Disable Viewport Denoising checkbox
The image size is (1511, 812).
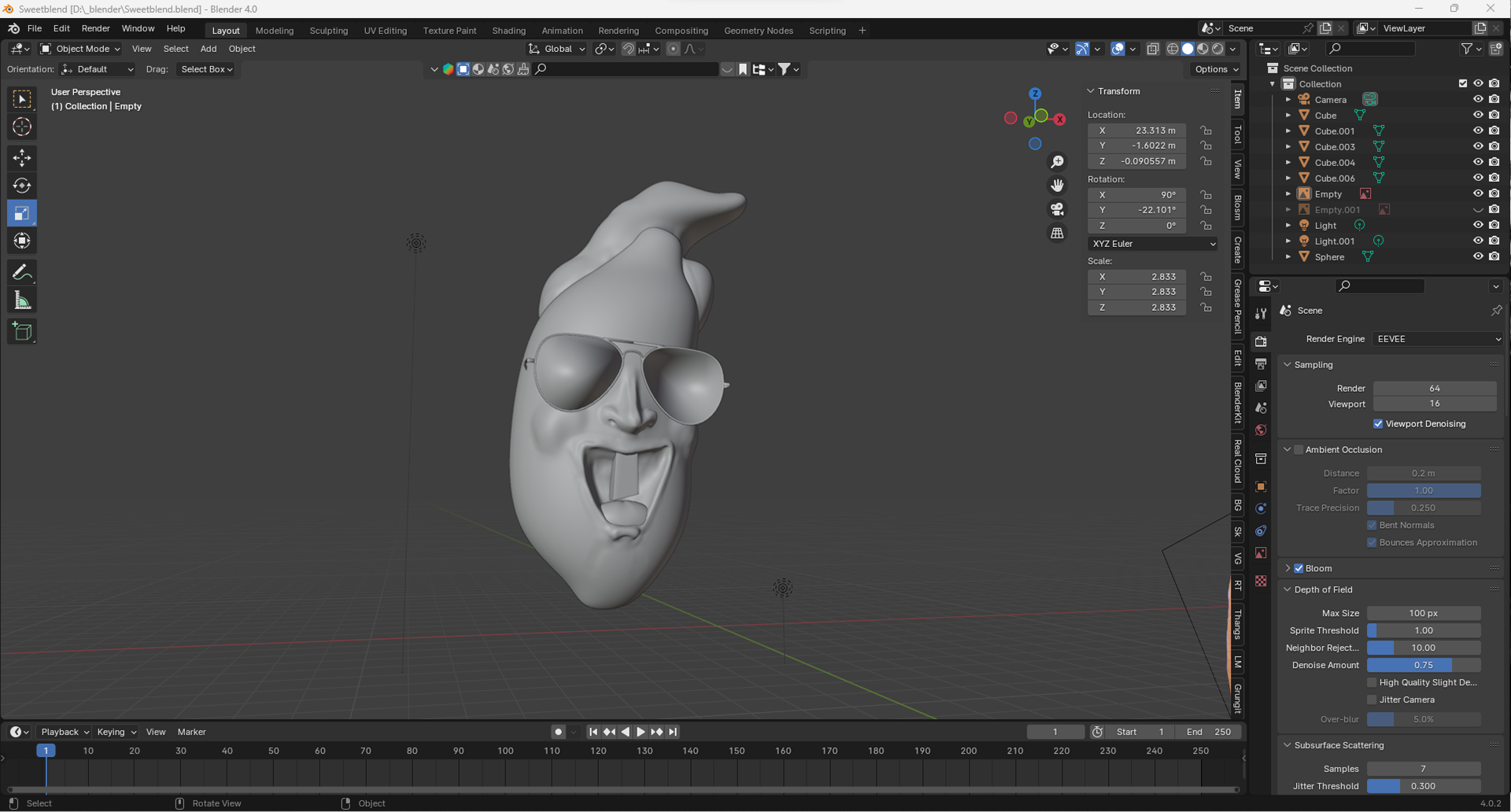pyautogui.click(x=1378, y=424)
